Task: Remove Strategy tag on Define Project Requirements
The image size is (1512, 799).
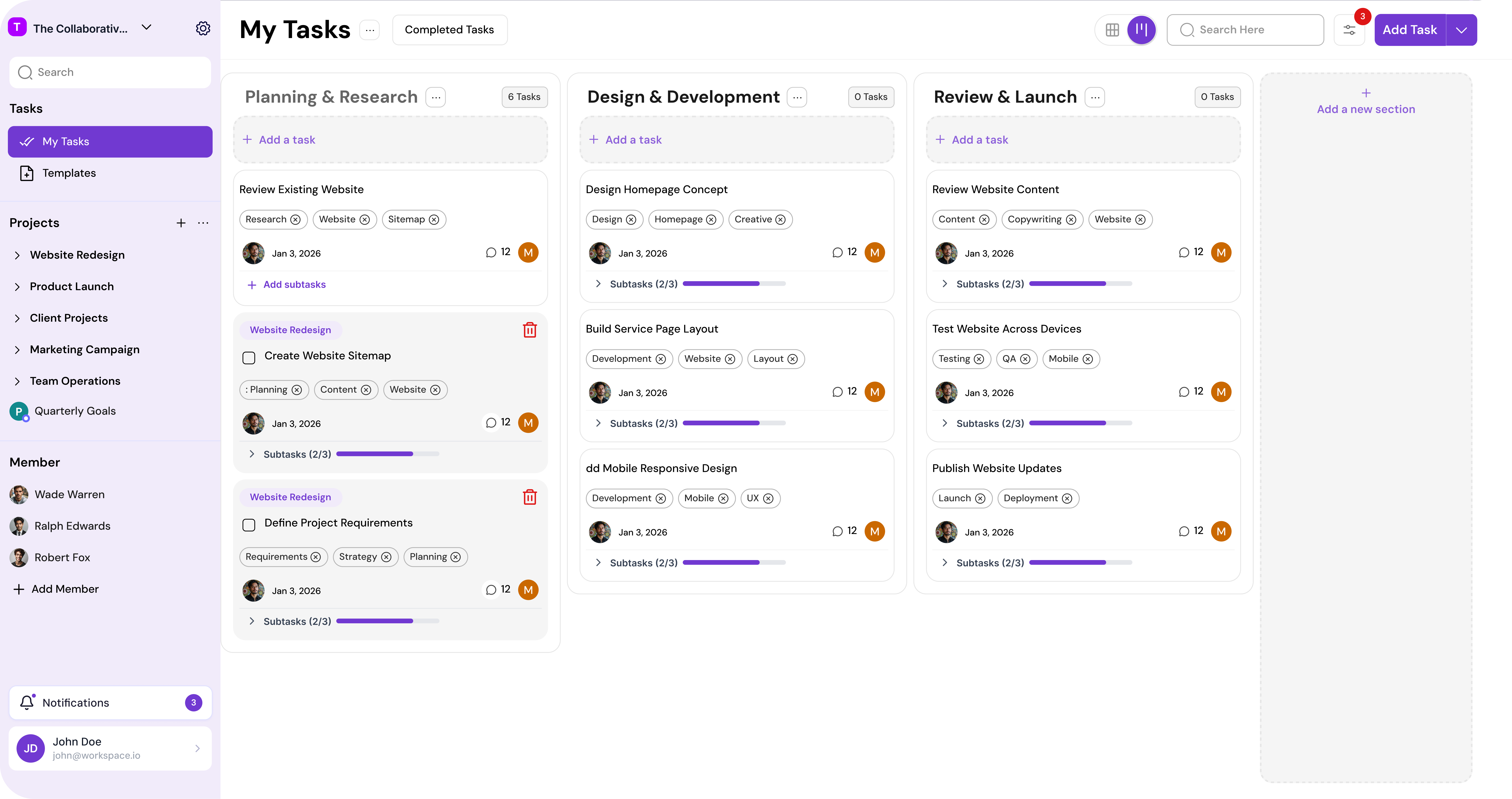Action: coord(386,557)
